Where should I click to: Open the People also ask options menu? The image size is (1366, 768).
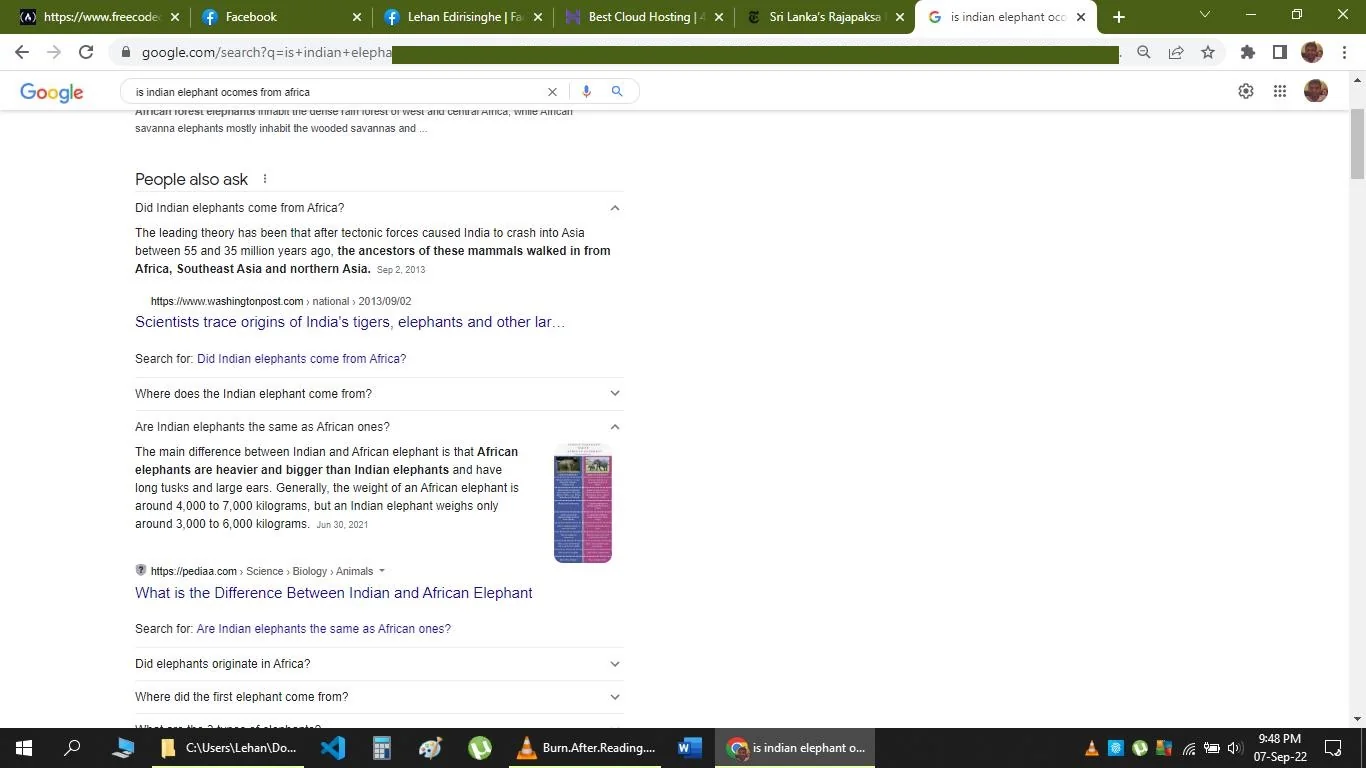265,179
